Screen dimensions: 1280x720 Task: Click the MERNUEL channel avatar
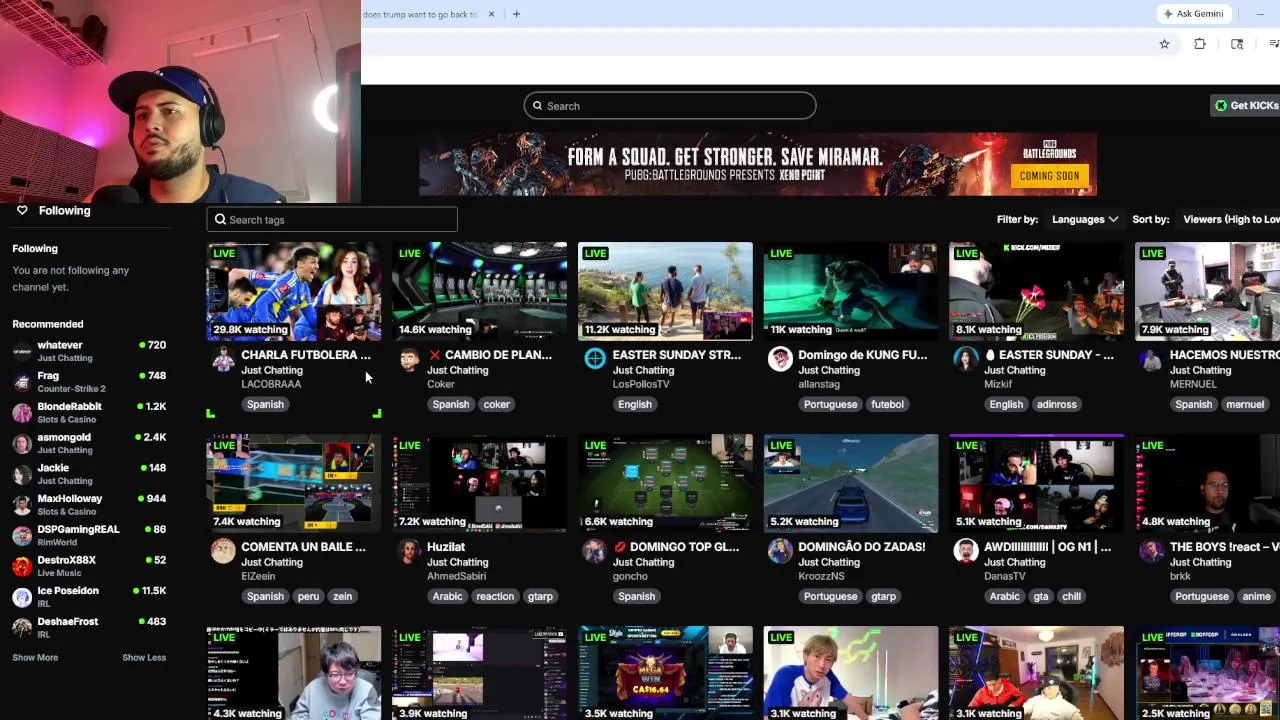tap(1152, 359)
